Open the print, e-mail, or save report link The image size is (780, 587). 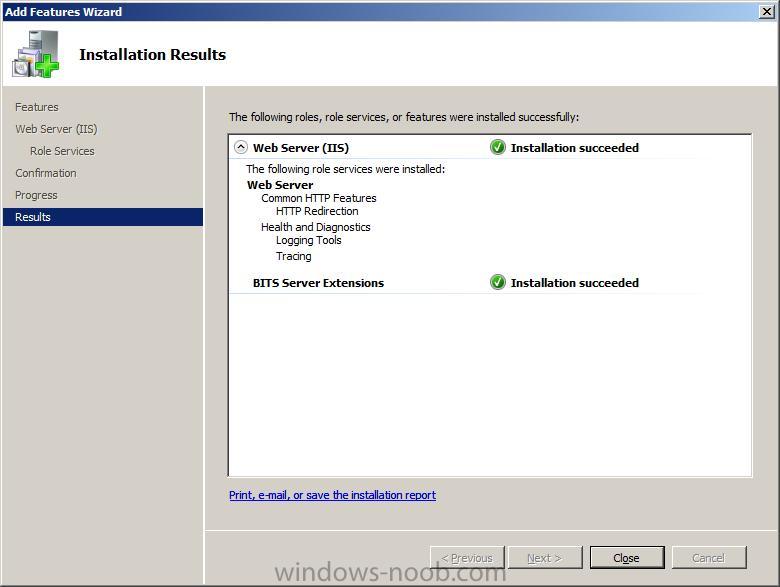point(332,495)
